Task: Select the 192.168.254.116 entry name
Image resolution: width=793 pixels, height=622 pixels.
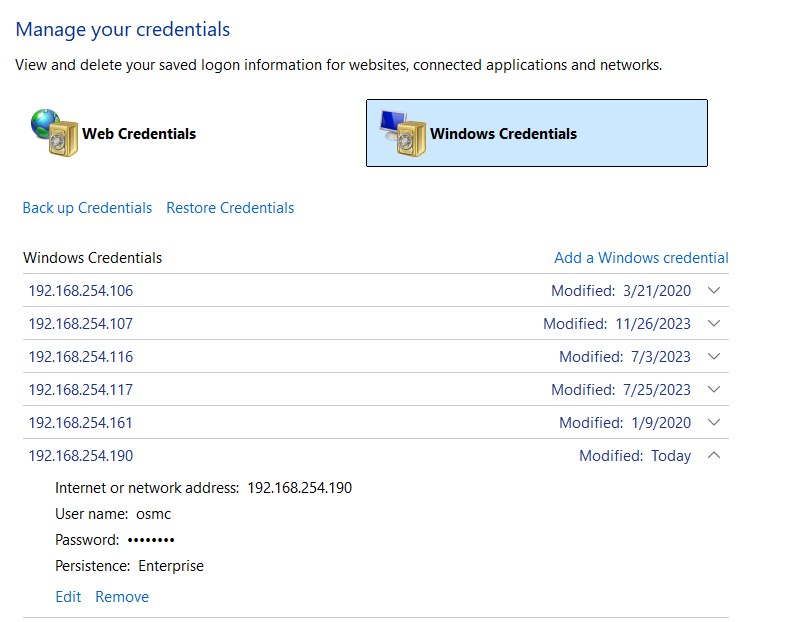Action: tap(81, 357)
